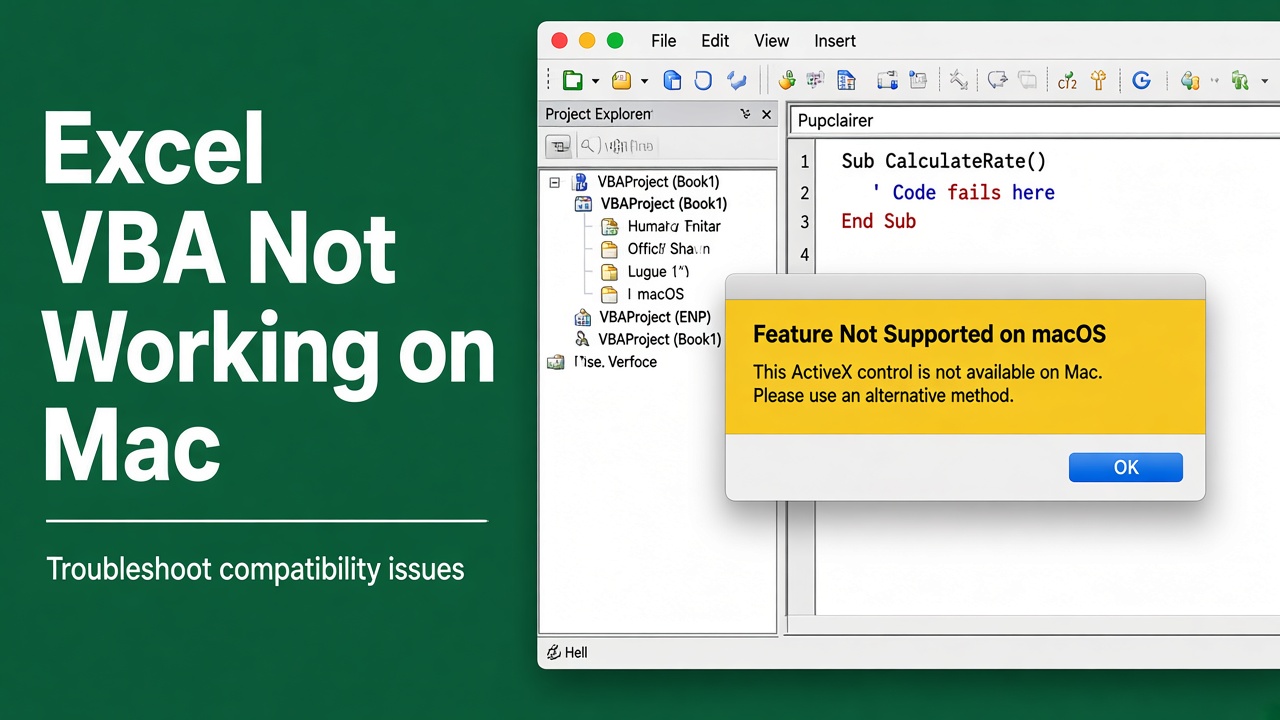Click the green and yellow figure toolbar icon

click(x=1189, y=81)
